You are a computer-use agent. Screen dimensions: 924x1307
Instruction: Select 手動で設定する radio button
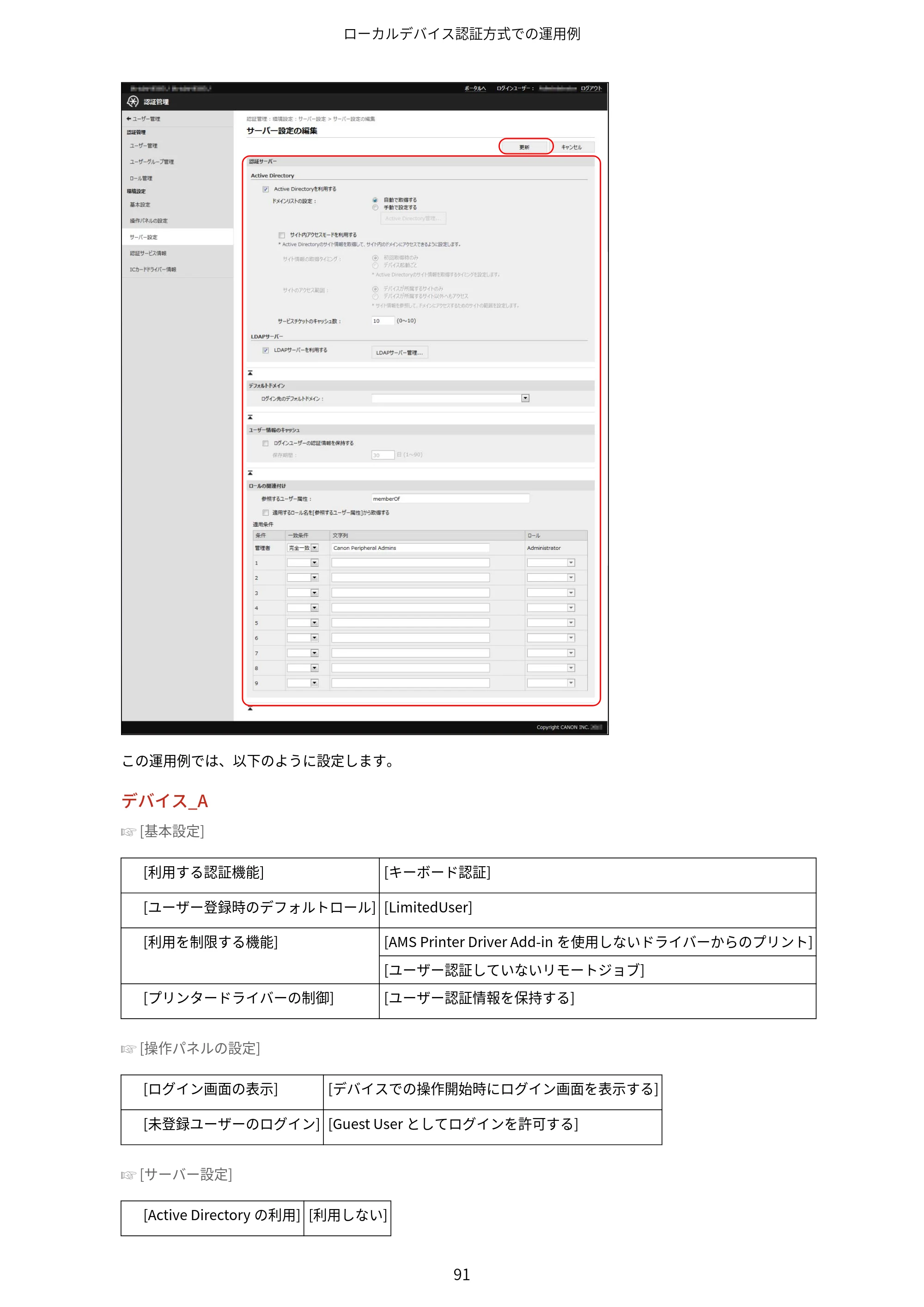click(375, 207)
